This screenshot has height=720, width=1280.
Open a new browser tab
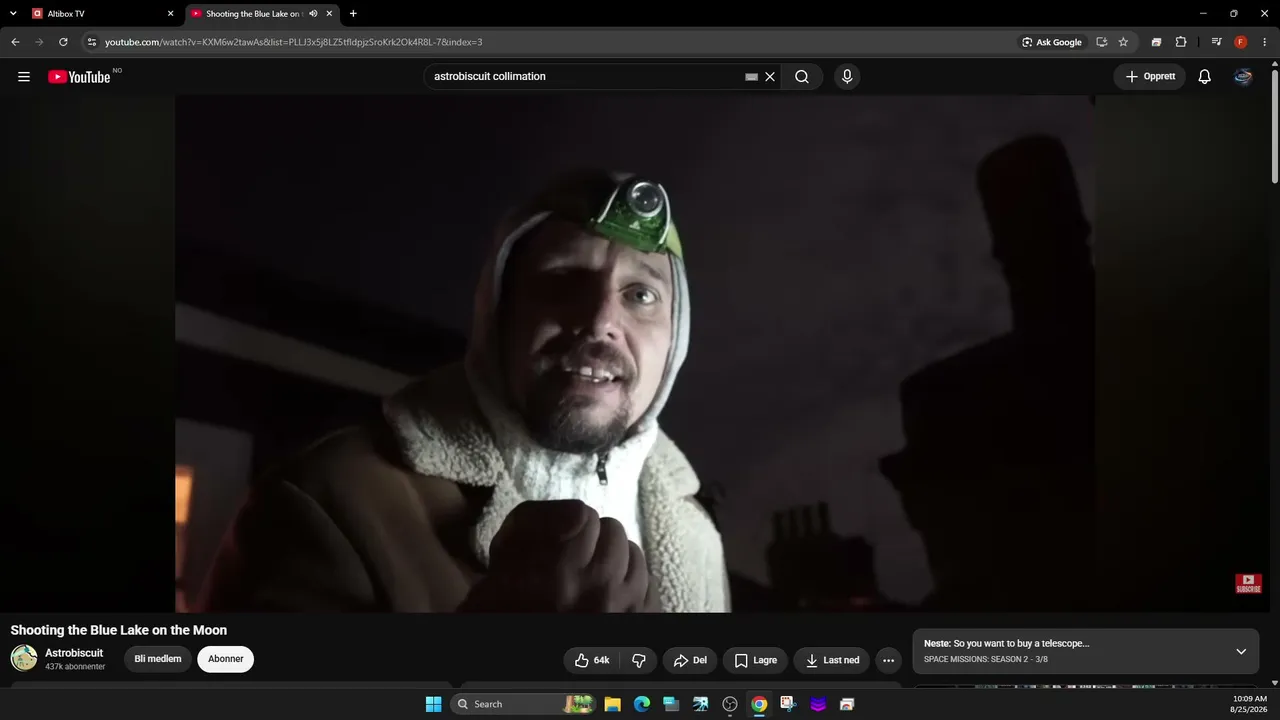tap(353, 14)
